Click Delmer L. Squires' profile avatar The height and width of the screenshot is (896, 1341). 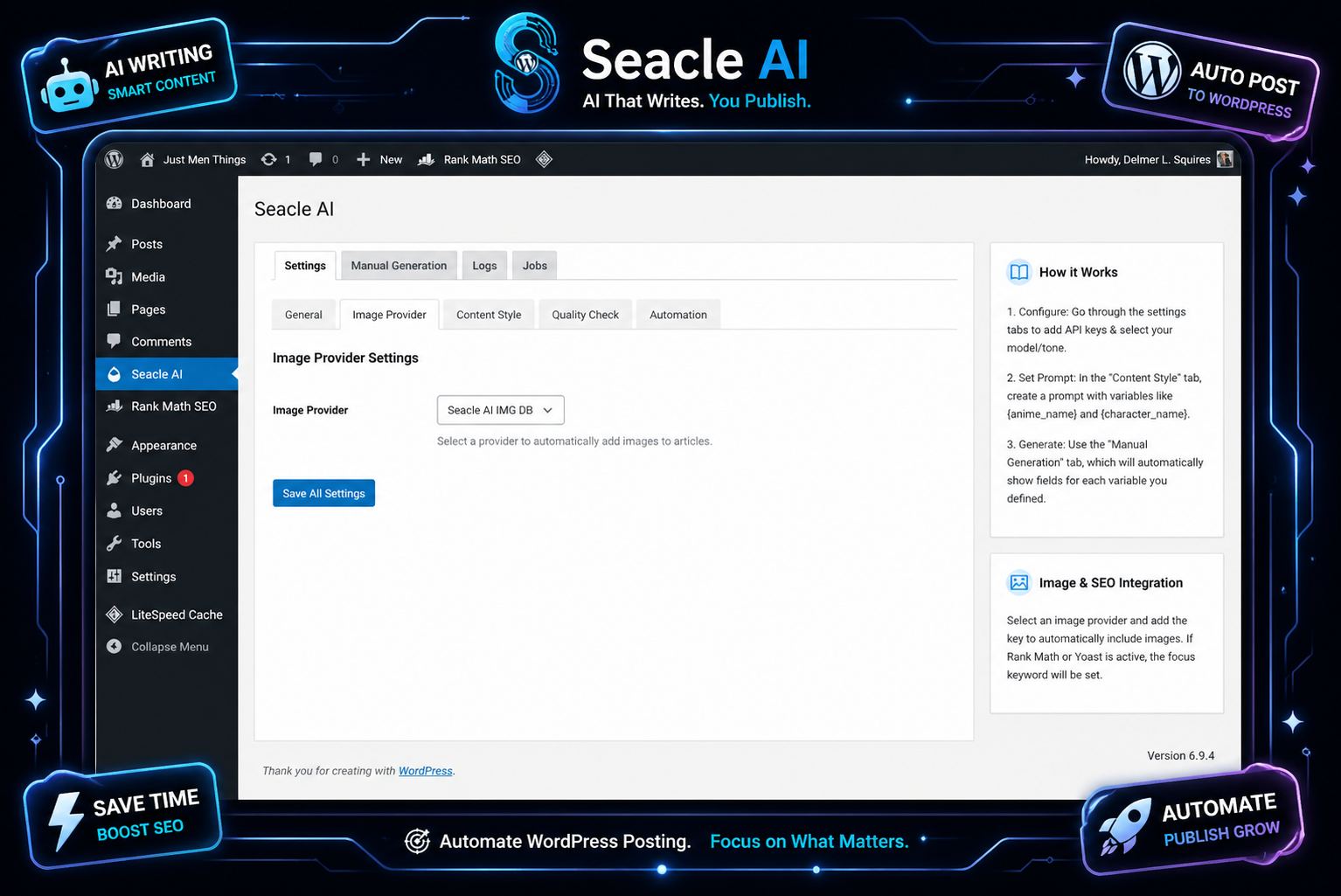[x=1224, y=159]
